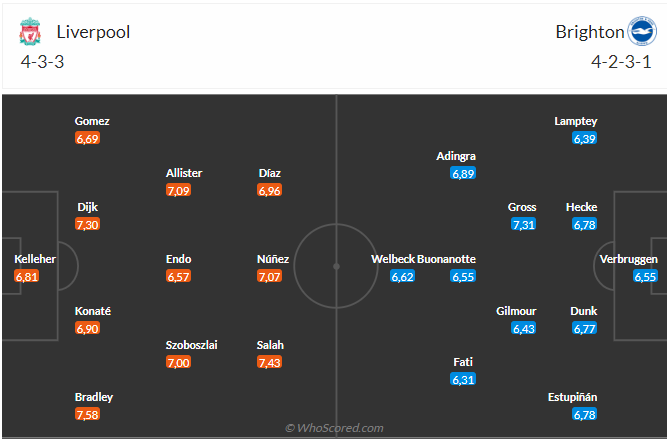Select Allister's 7,09 rating badge

coord(179,190)
